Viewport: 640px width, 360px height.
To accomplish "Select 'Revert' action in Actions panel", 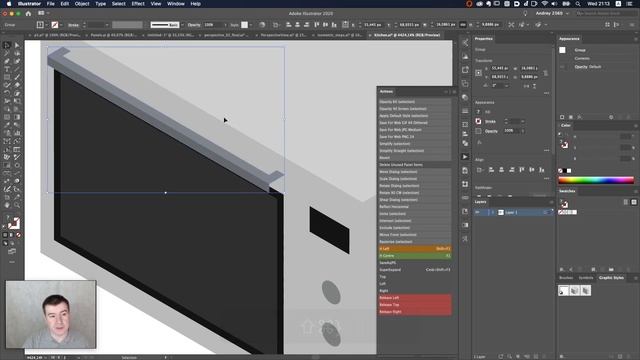I will click(415, 158).
